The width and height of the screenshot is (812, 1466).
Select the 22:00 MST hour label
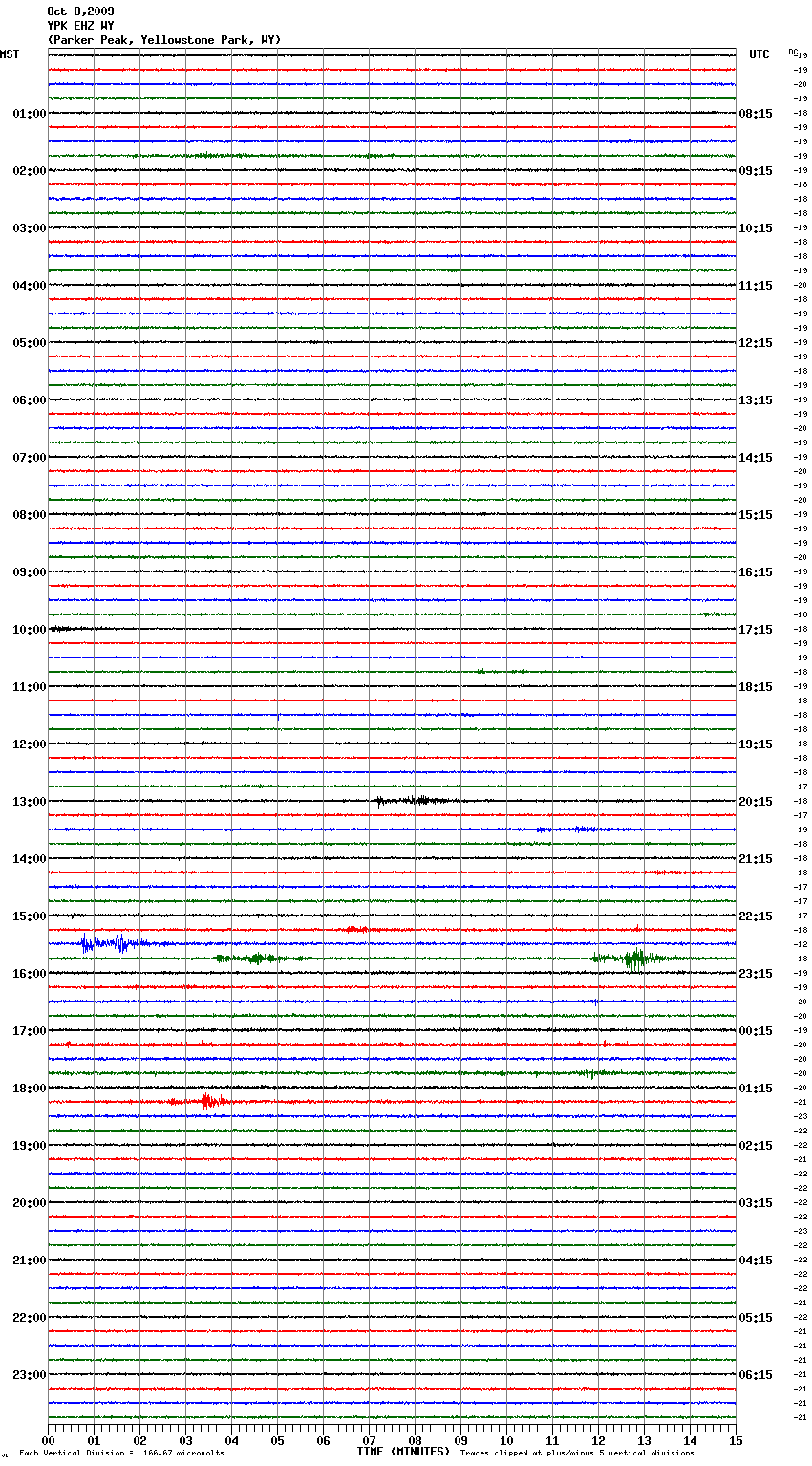30,1318
